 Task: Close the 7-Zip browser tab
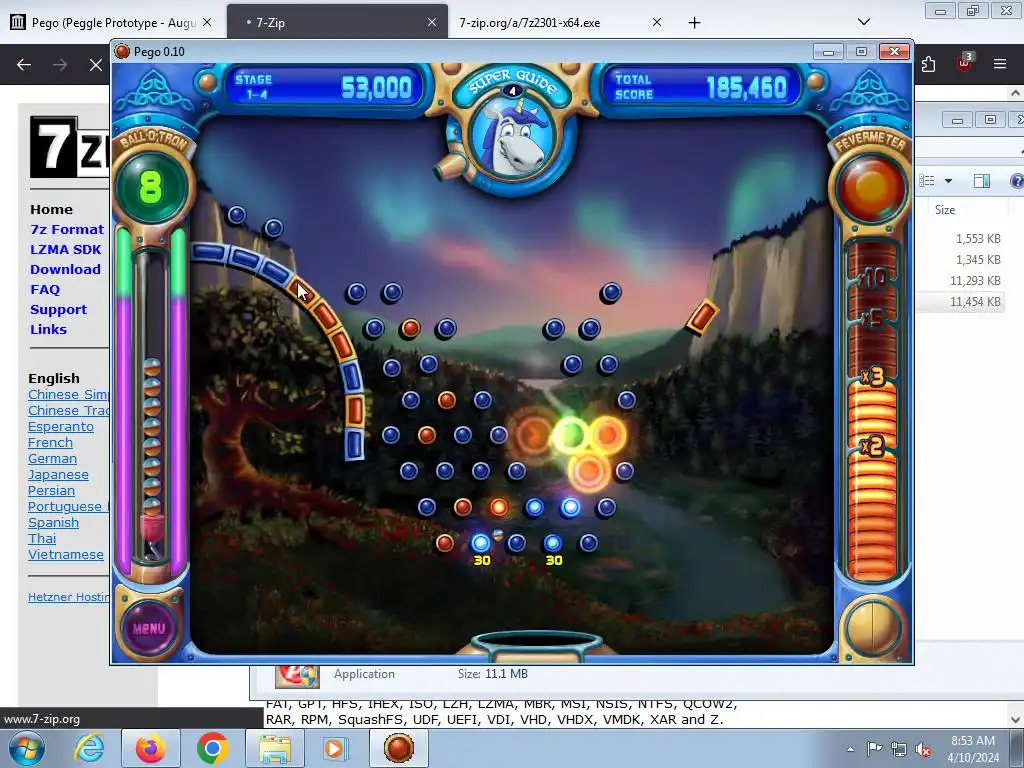(432, 22)
